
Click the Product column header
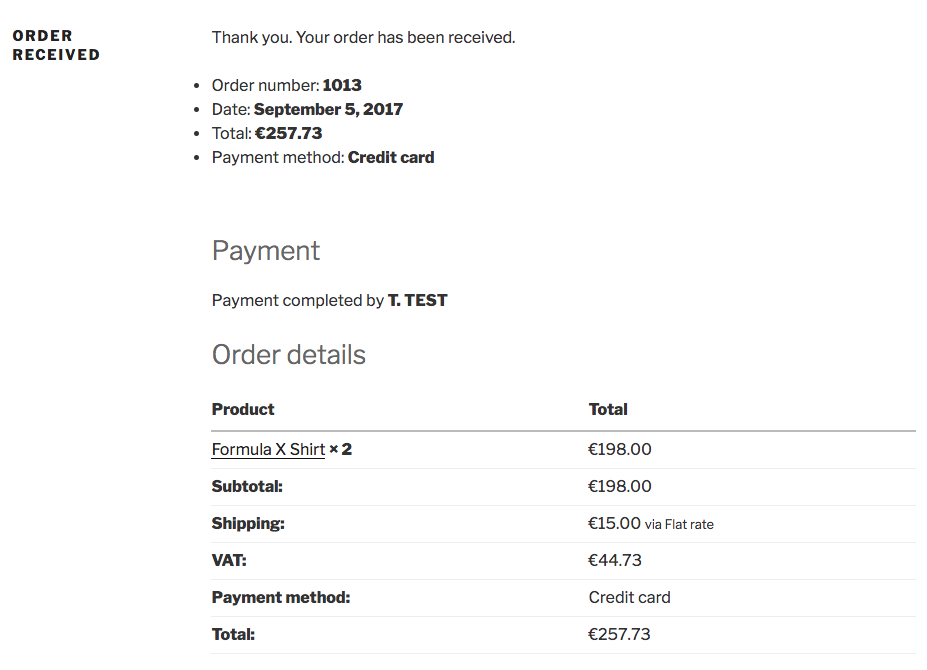(x=243, y=409)
